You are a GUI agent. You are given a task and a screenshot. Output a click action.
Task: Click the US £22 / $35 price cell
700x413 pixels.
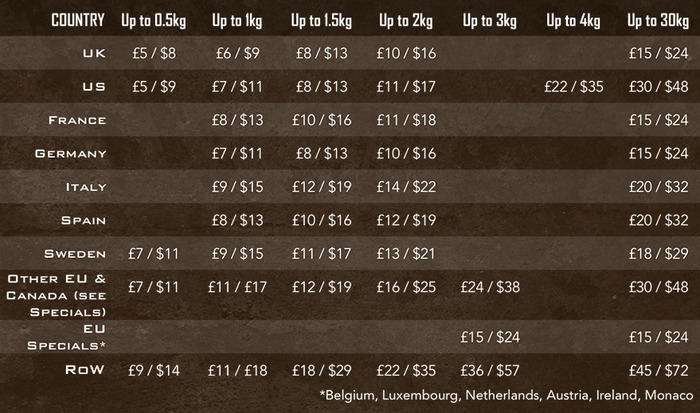(574, 87)
